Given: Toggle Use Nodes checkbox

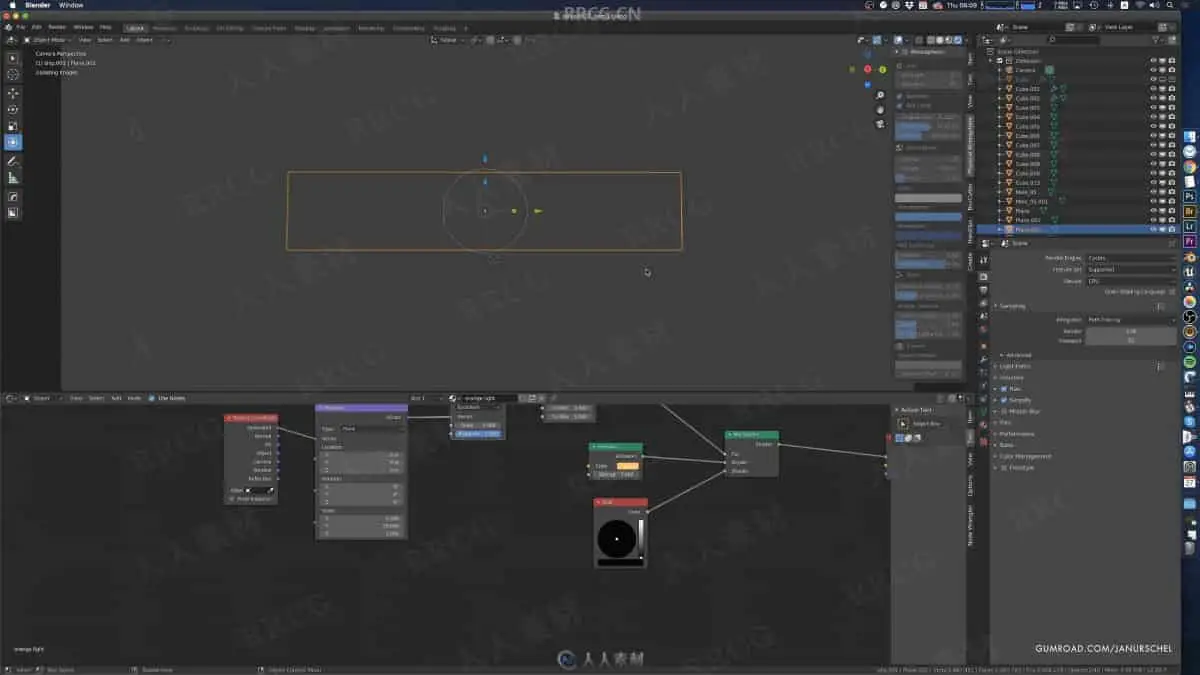Looking at the screenshot, I should [x=152, y=398].
